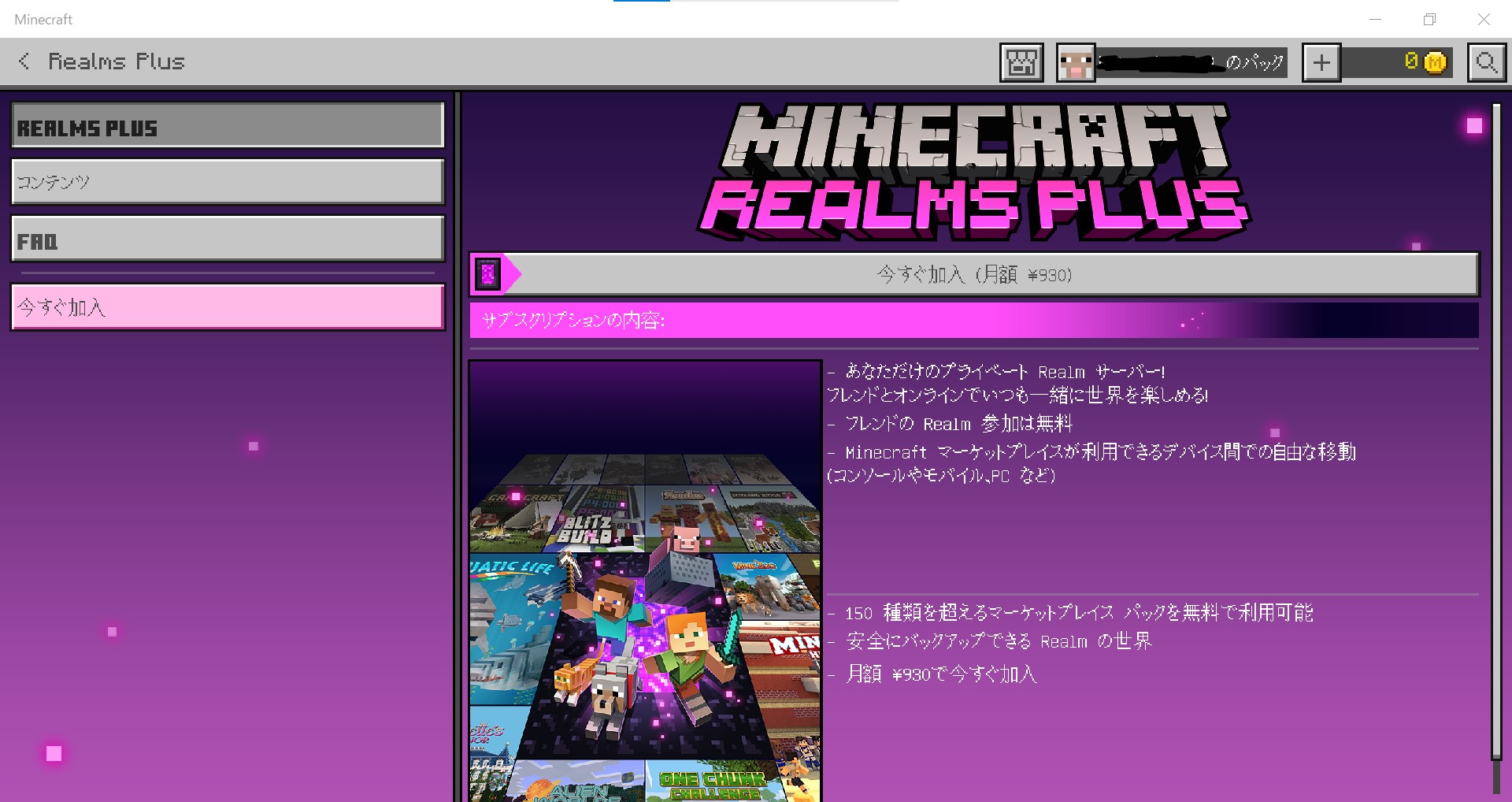Click the 月額 ¥930で今すぐ加入 text line
Viewport: 1512px width, 802px height.
(x=941, y=674)
